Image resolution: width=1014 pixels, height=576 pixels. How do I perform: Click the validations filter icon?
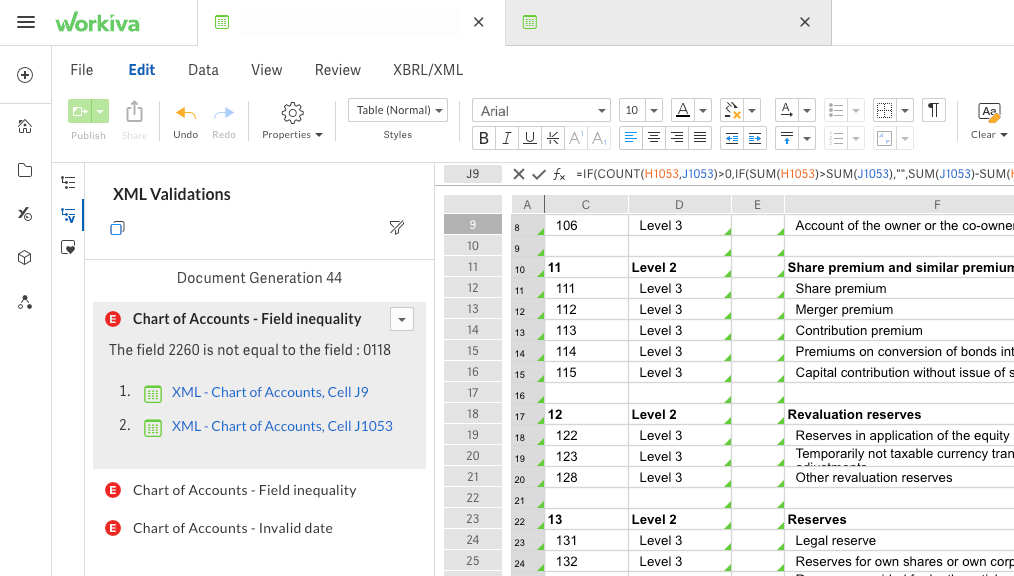[396, 227]
